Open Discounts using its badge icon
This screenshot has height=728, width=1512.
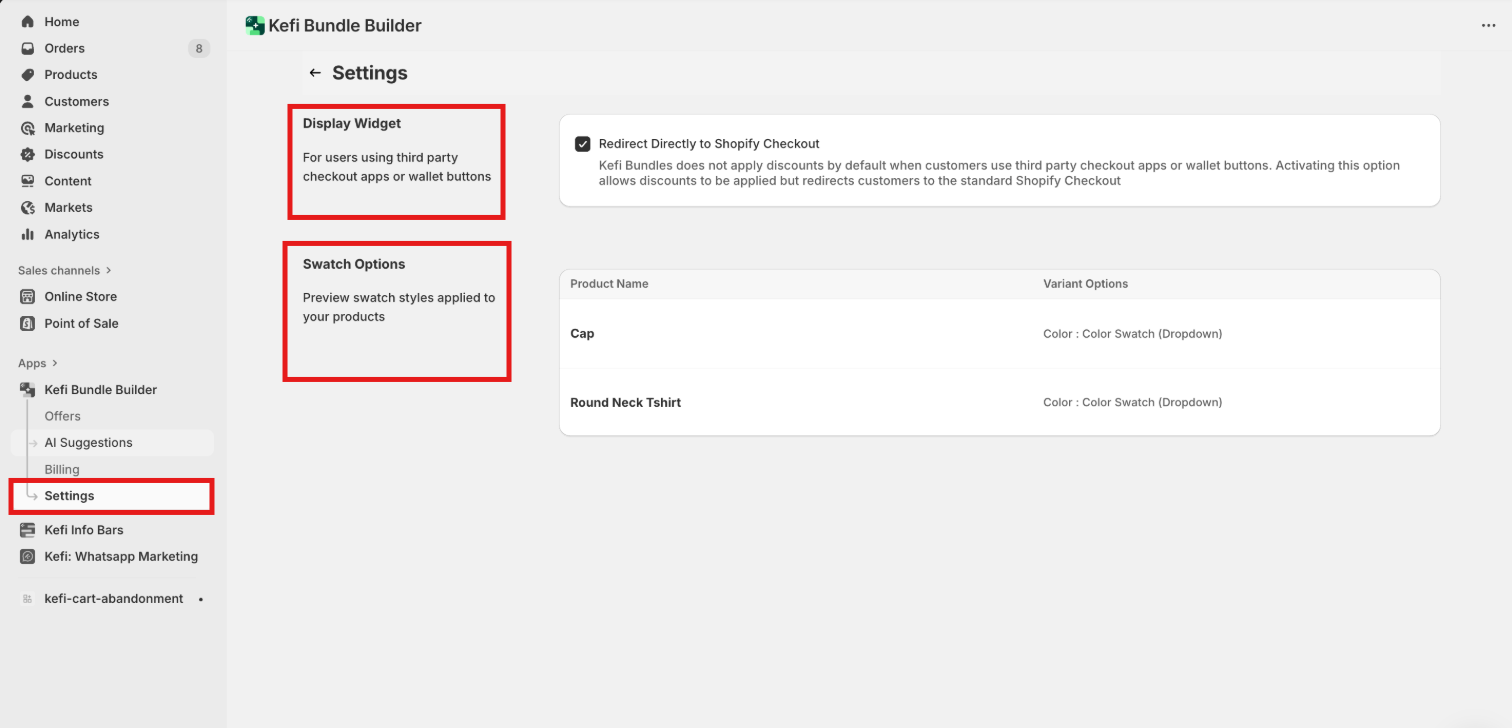click(x=28, y=155)
